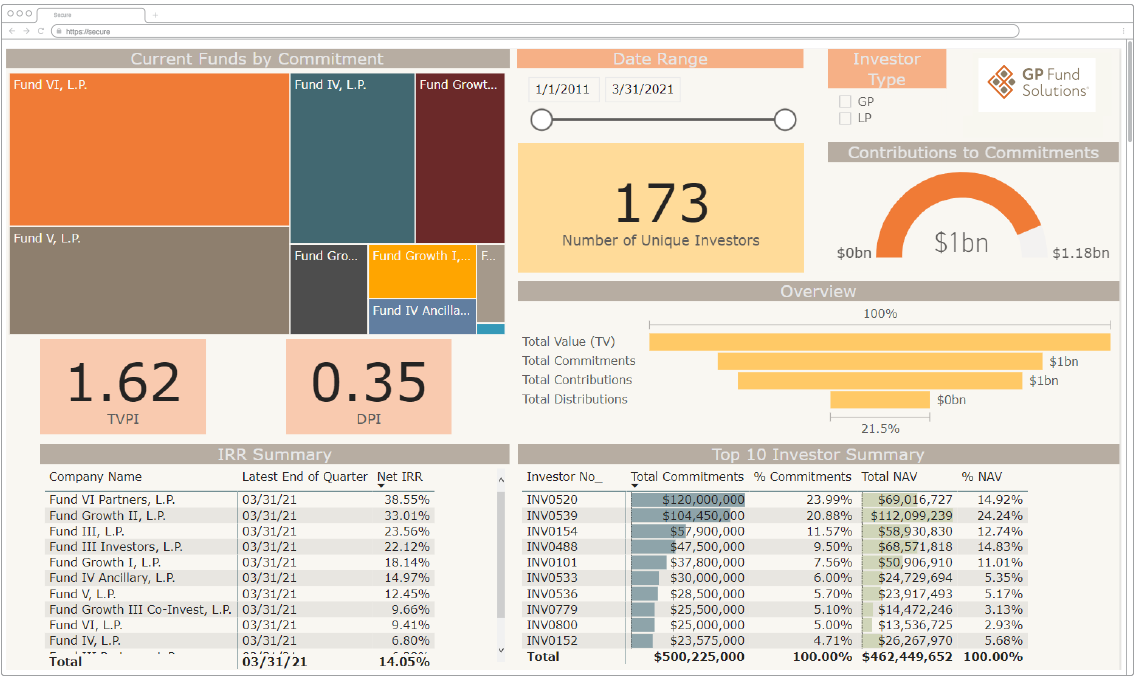Click the end date field 3/31/2021

tap(643, 89)
